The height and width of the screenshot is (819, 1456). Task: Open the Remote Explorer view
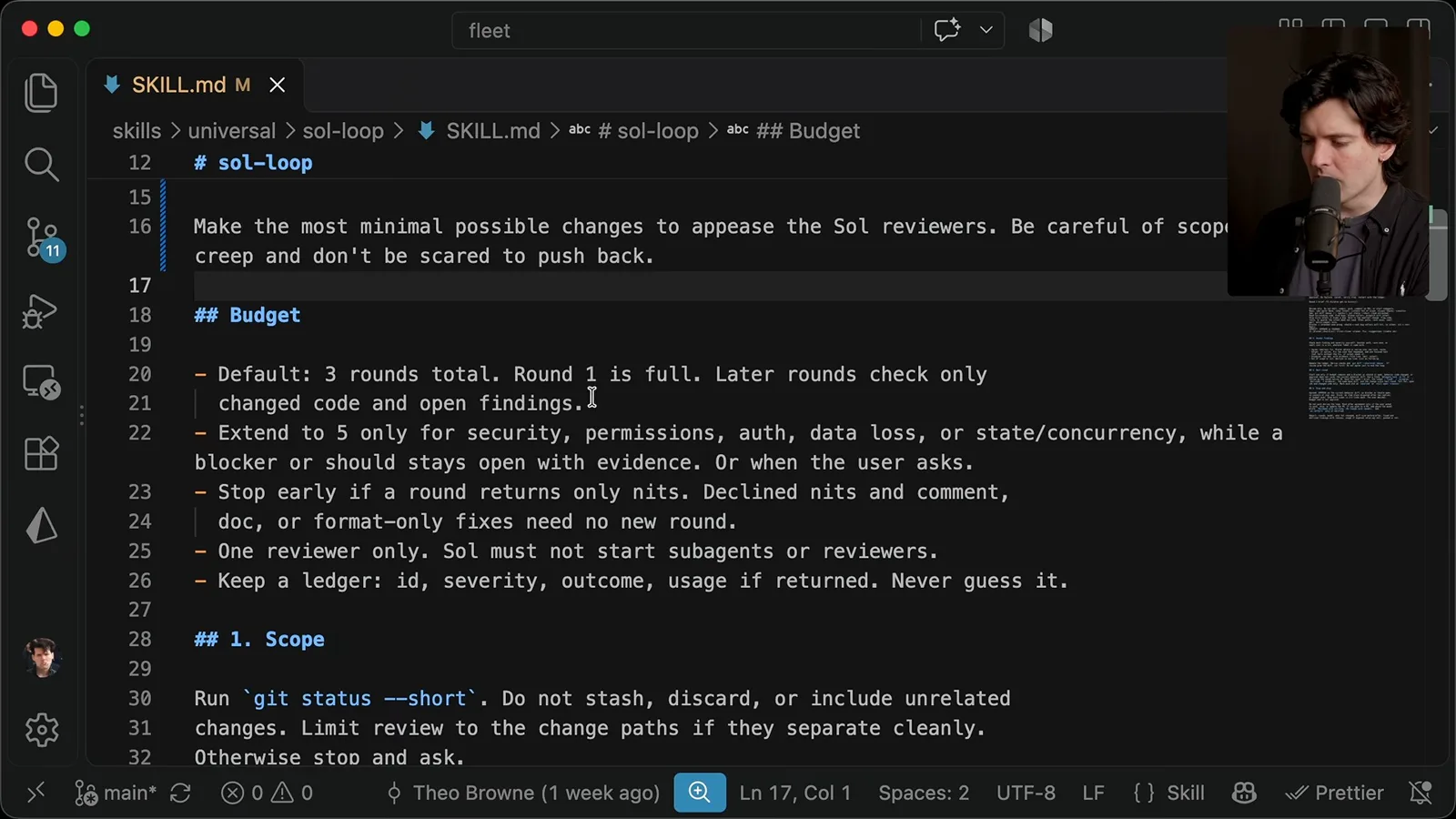[x=41, y=383]
